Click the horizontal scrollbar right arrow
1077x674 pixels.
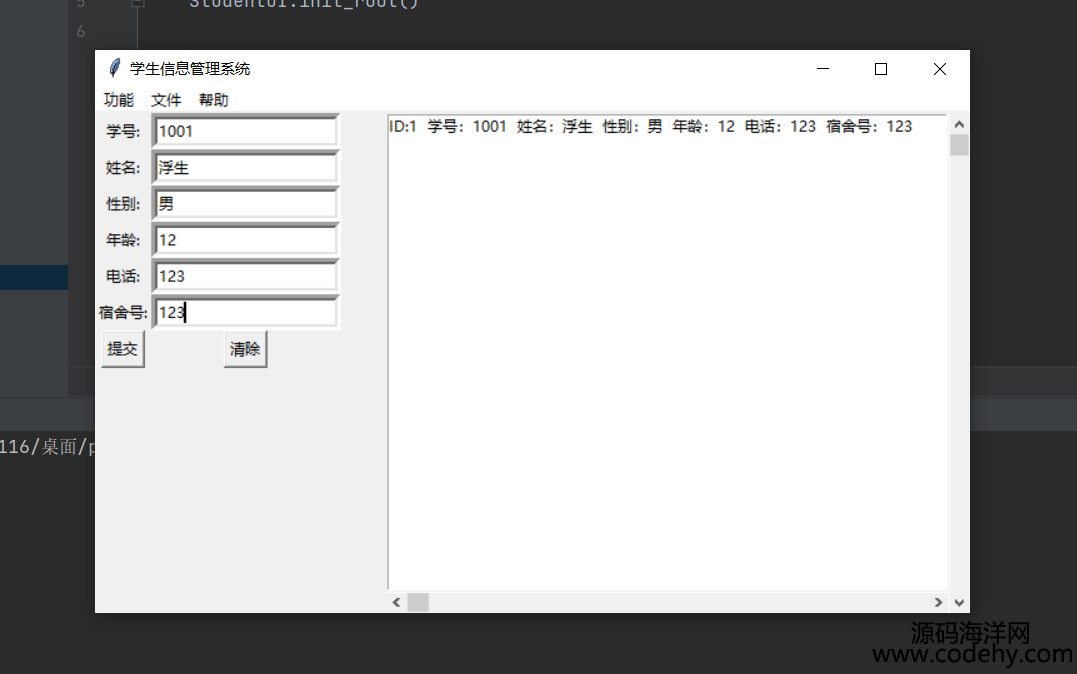coord(938,603)
